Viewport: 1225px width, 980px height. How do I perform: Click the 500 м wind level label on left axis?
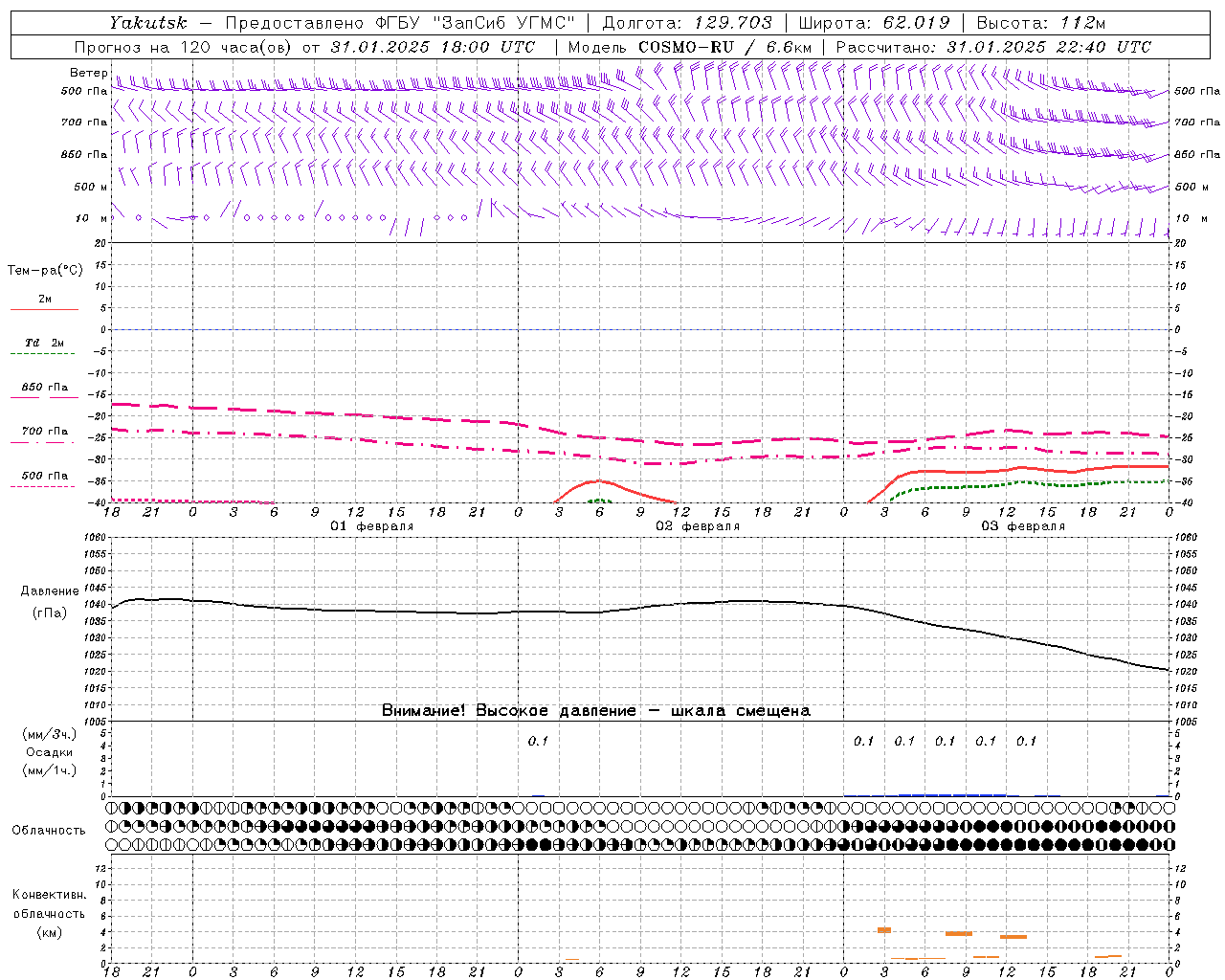pyautogui.click(x=91, y=187)
